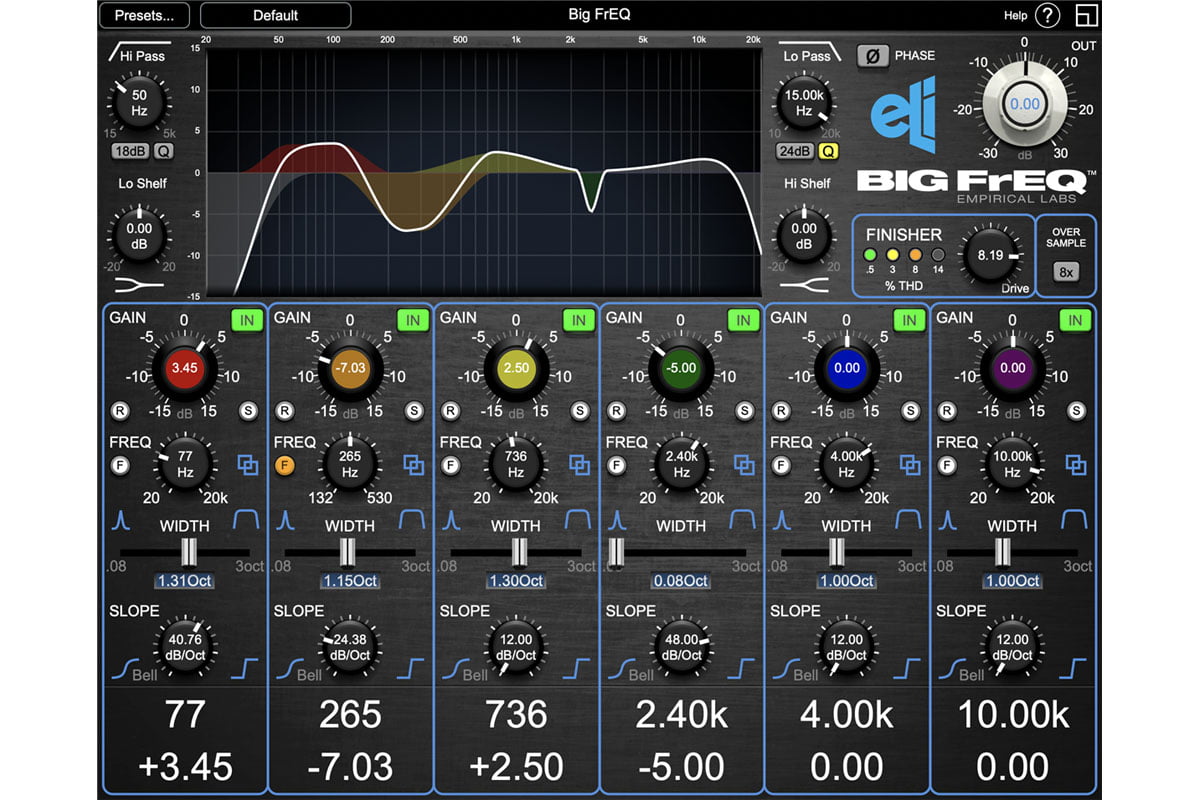Click the Lo Pass 15.00k Hz knob
This screenshot has width=1200, height=800.
(x=804, y=104)
